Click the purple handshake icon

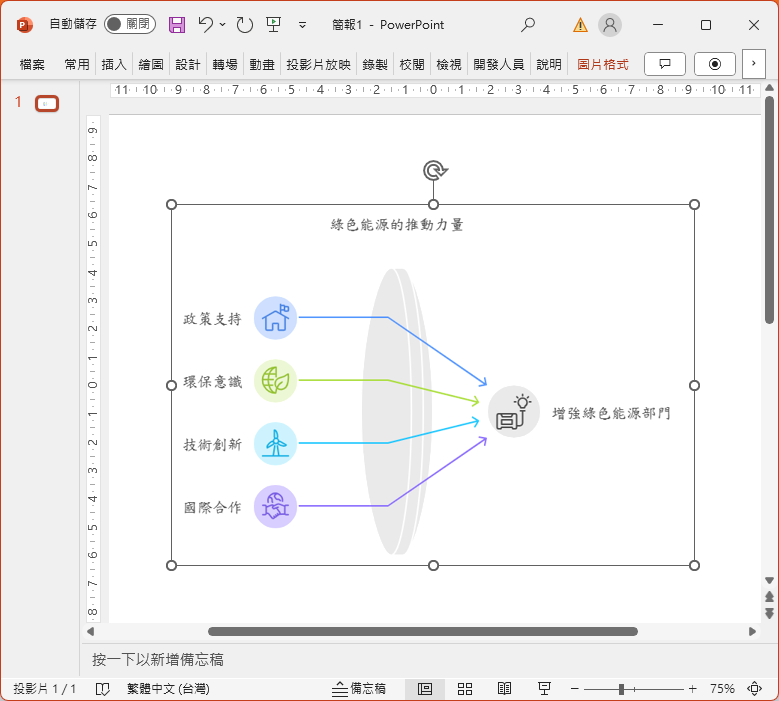pos(275,506)
